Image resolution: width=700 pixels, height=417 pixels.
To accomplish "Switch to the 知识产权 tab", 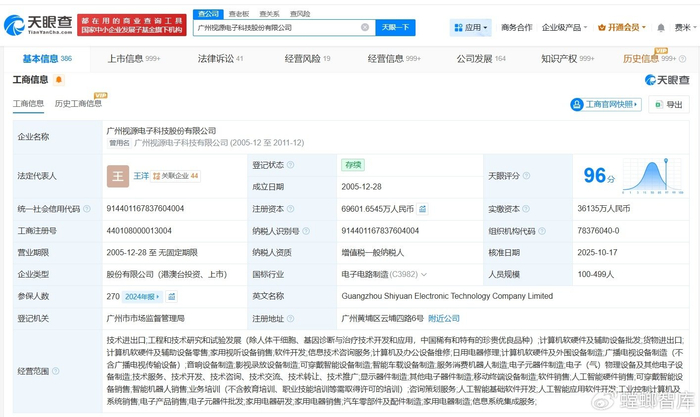I will coord(568,59).
